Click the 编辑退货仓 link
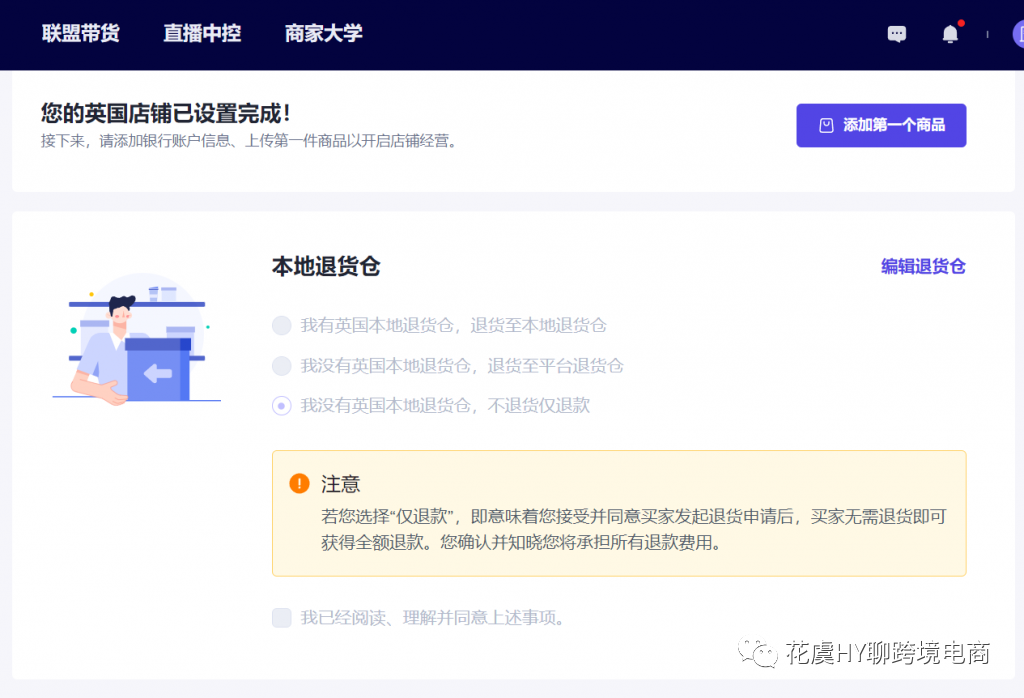 point(923,266)
